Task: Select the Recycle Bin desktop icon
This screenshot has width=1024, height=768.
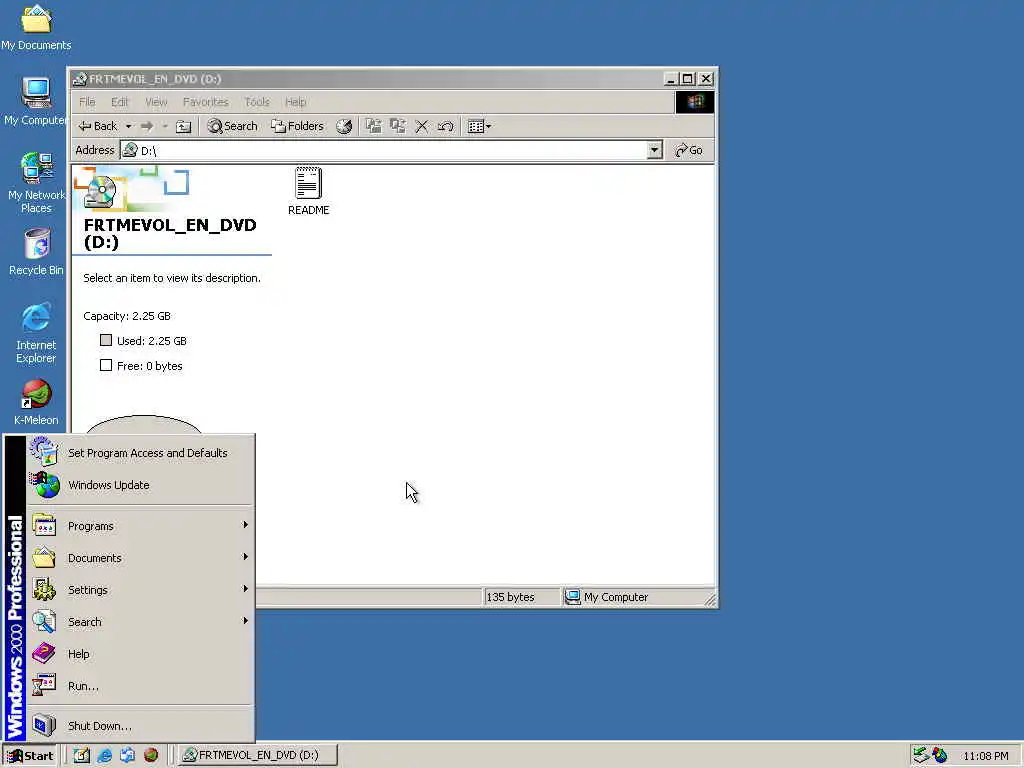Action: 37,251
